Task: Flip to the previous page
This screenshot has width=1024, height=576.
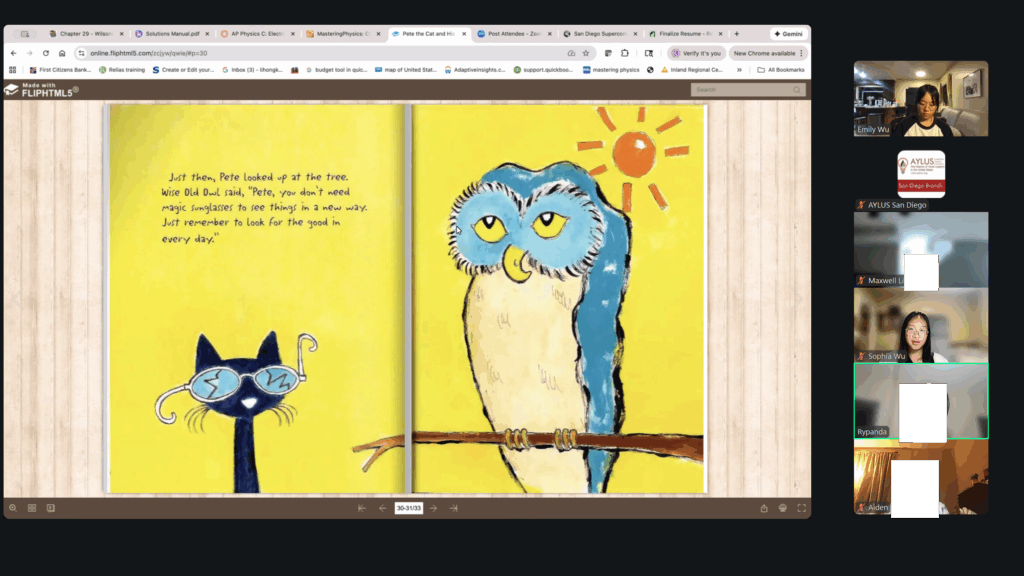Action: [382, 508]
